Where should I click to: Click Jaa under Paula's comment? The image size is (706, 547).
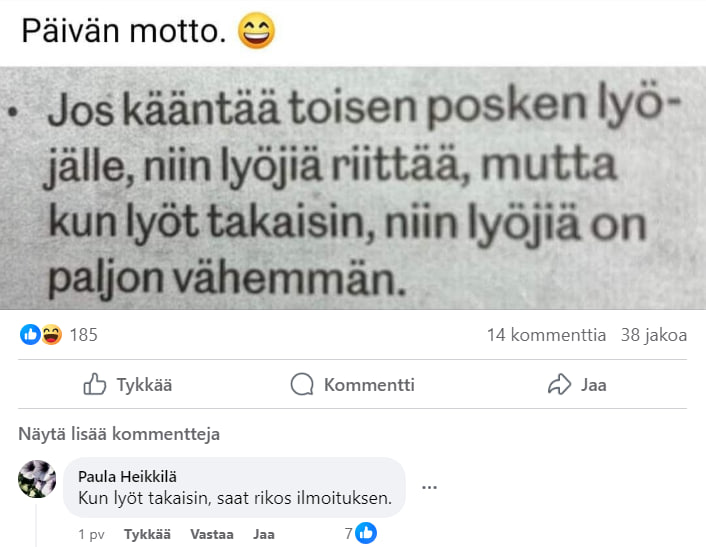[x=263, y=534]
